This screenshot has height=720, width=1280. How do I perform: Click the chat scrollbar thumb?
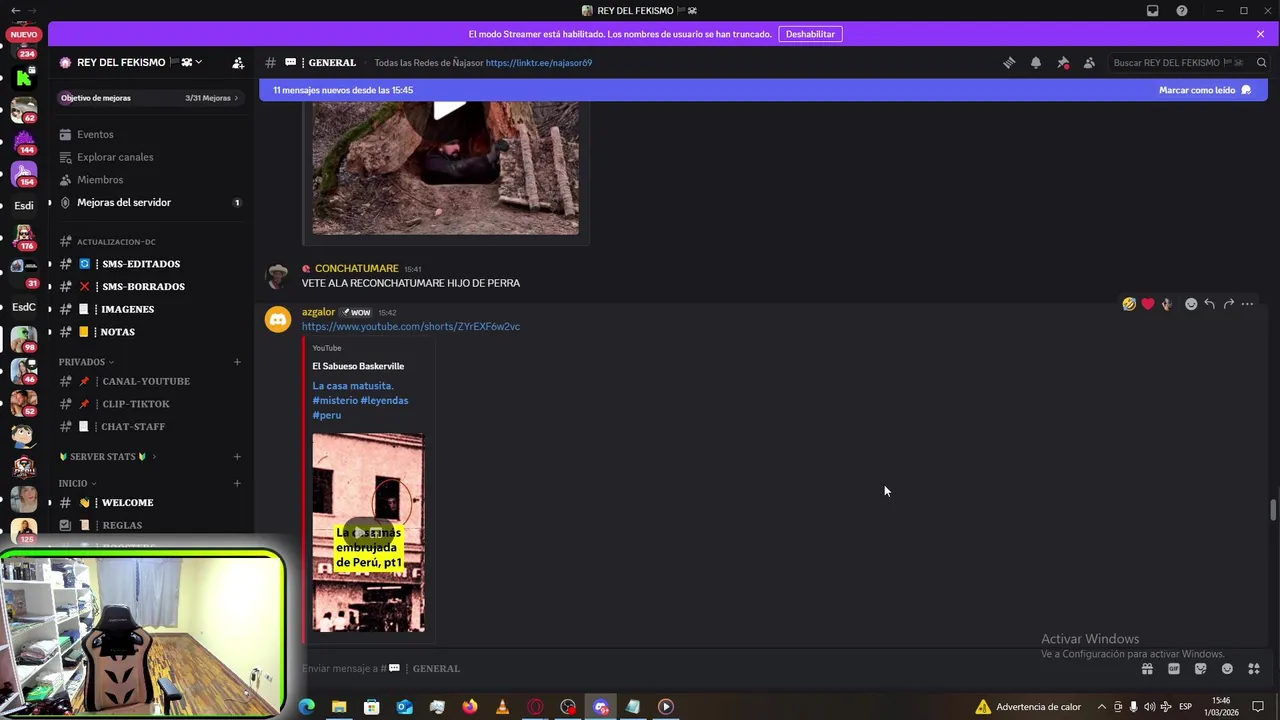tap(1273, 509)
